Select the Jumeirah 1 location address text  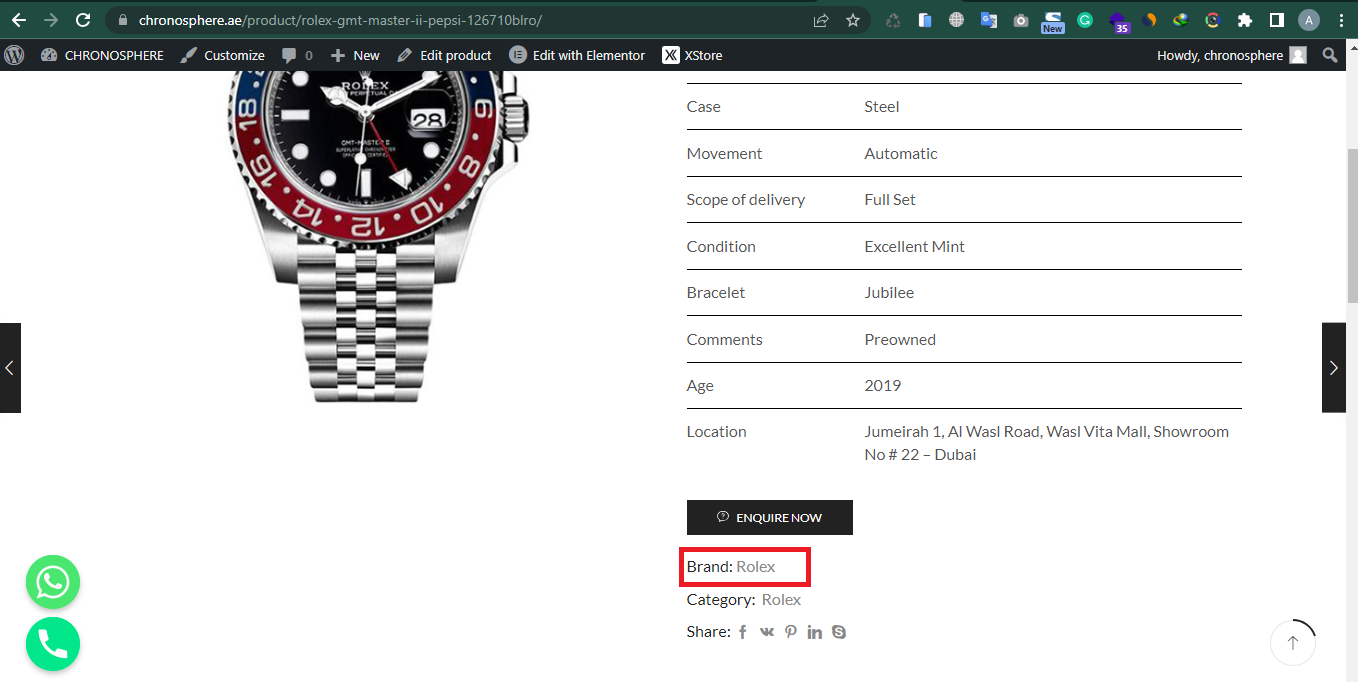(1047, 443)
